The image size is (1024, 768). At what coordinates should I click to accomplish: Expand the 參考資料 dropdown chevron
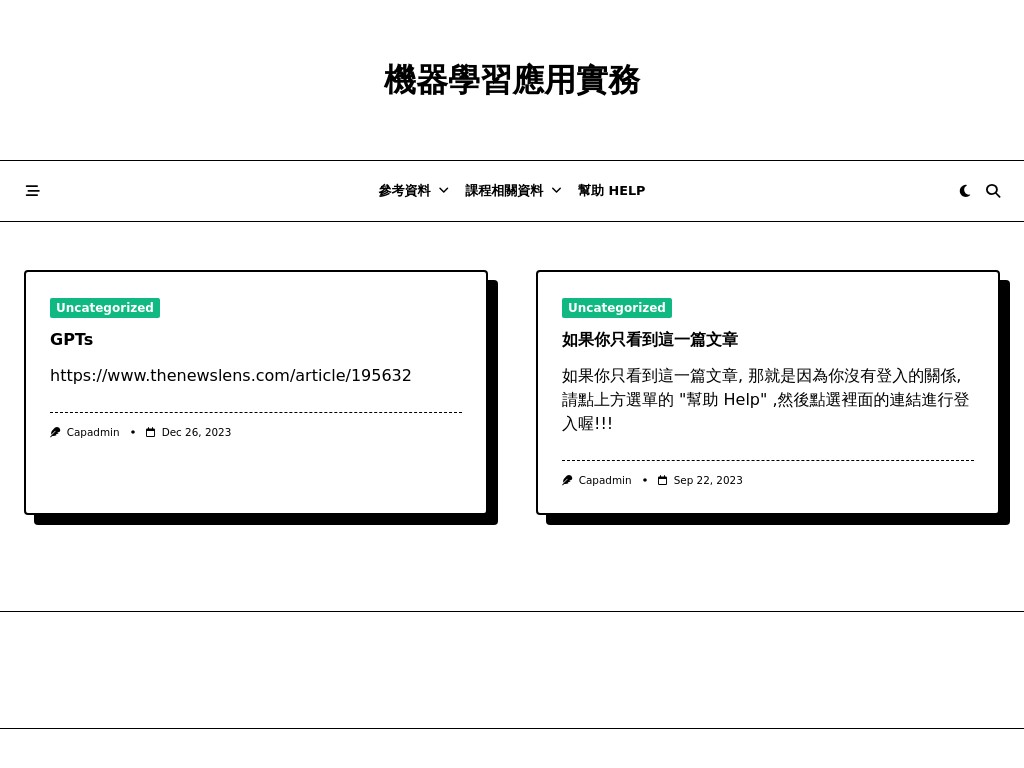[443, 190]
